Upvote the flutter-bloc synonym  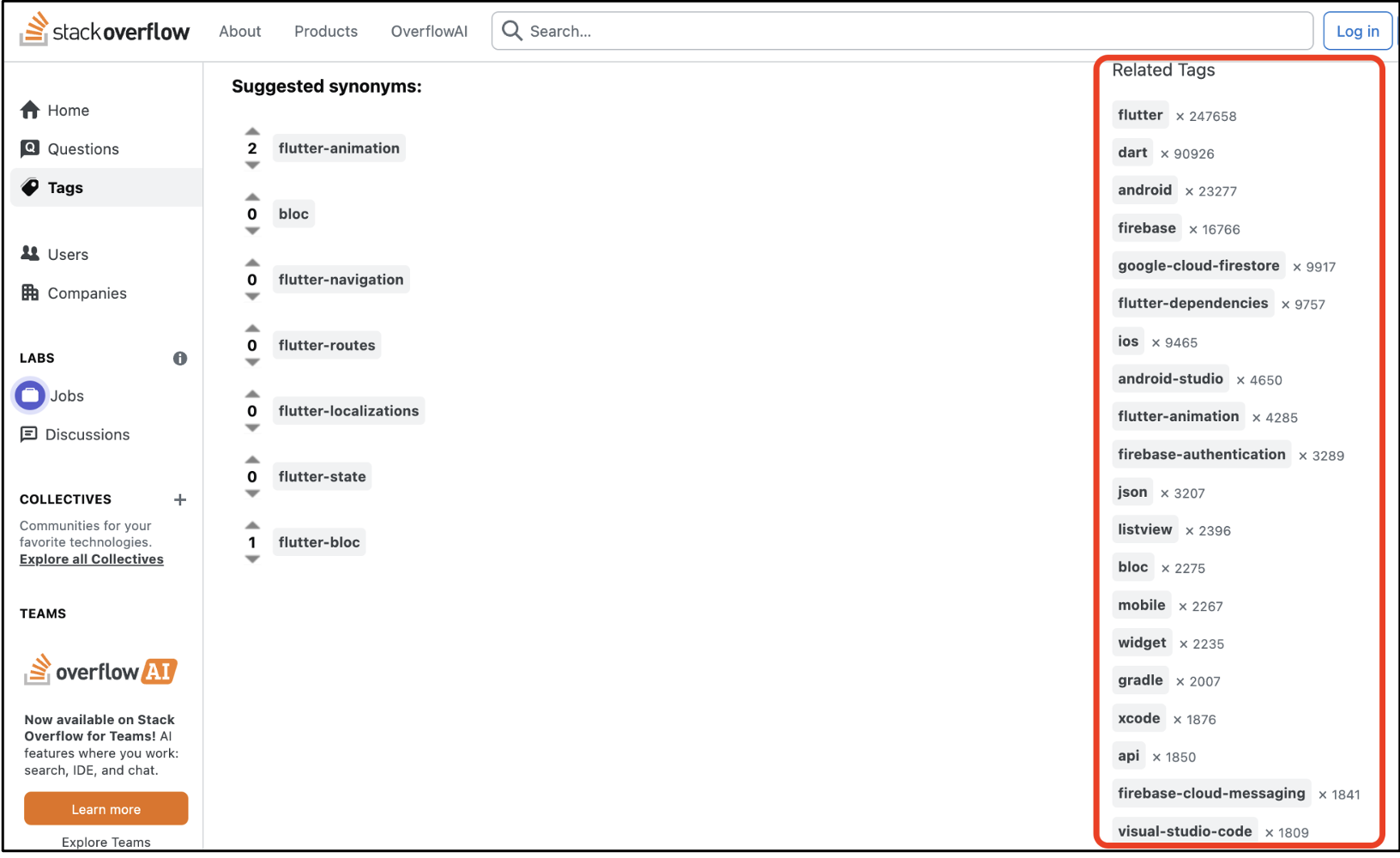pos(252,525)
